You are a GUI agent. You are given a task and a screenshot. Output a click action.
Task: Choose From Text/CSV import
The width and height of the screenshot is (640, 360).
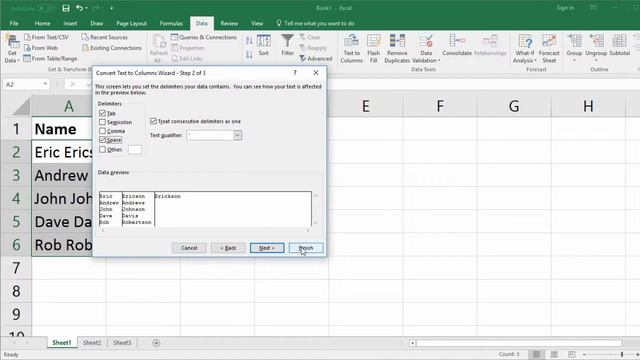[46, 37]
